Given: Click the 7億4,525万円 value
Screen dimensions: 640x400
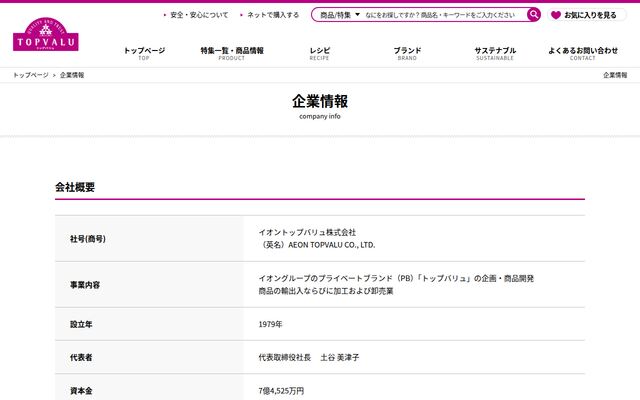Looking at the screenshot, I should (281, 391).
